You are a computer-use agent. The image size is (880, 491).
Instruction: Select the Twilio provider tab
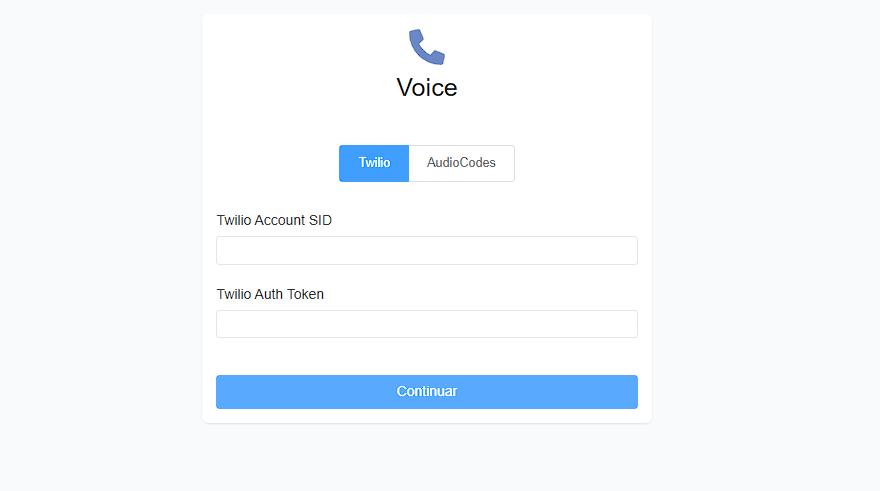tap(374, 163)
